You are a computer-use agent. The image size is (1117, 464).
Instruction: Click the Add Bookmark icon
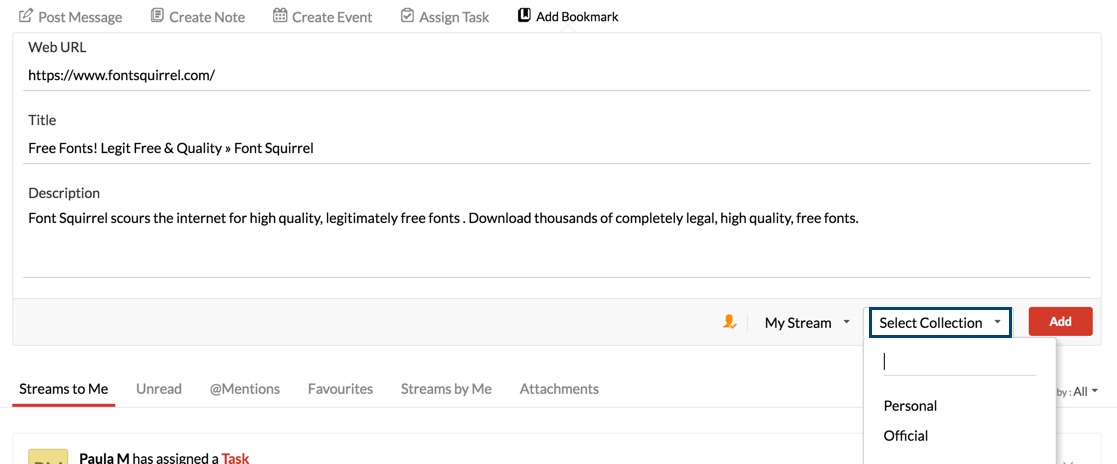pyautogui.click(x=524, y=16)
